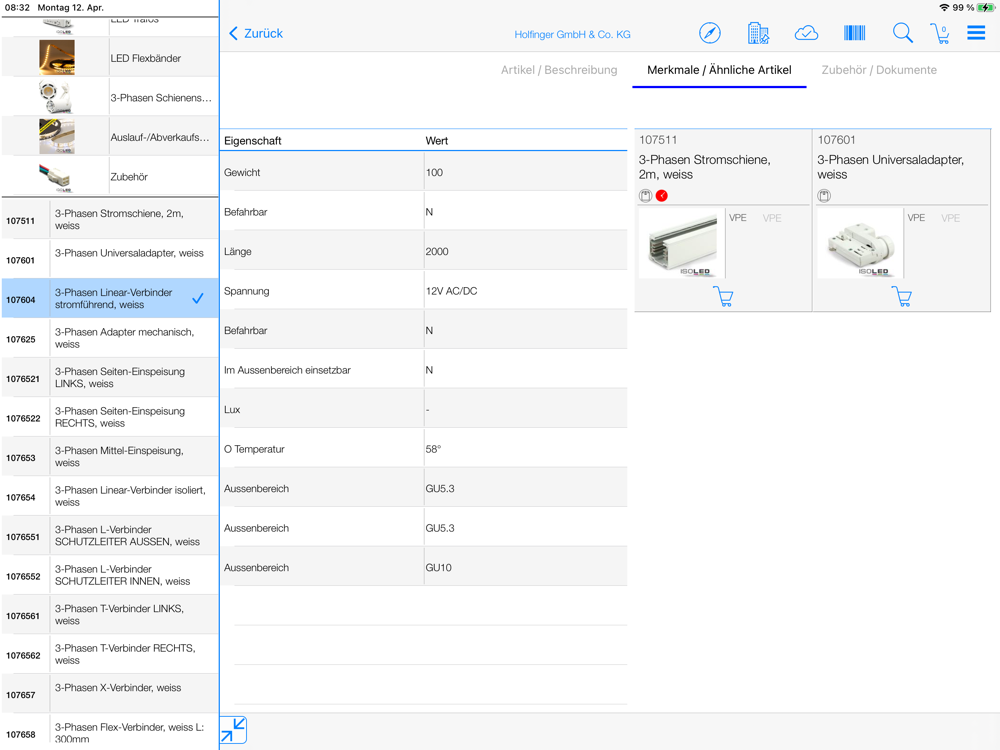Viewport: 1000px width, 750px height.
Task: Tap the GU10 value cell
Action: coord(526,568)
